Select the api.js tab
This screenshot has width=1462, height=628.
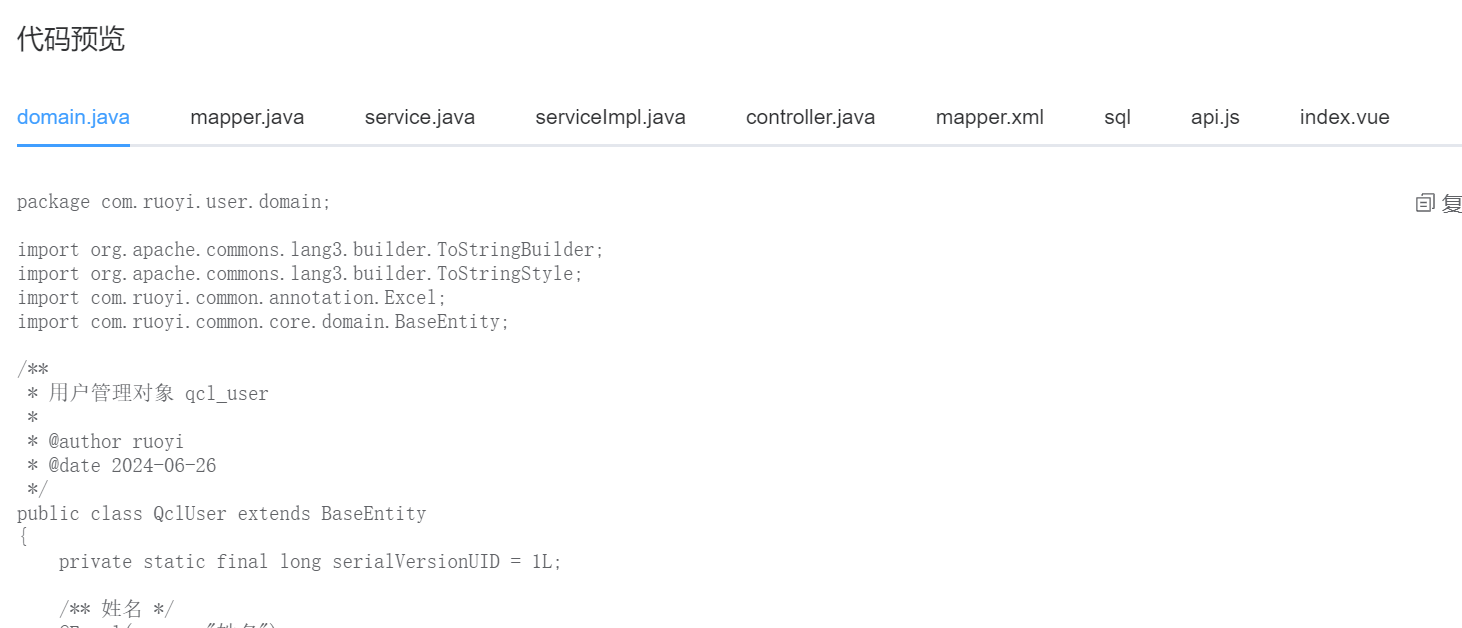click(1214, 117)
